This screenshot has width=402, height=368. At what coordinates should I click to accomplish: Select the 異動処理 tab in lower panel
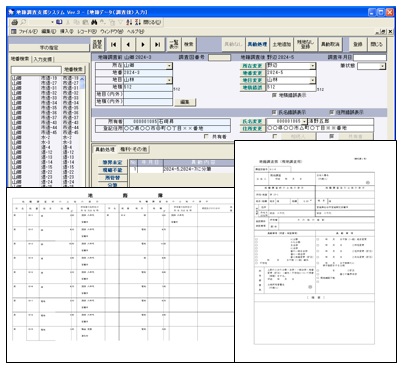pos(105,149)
